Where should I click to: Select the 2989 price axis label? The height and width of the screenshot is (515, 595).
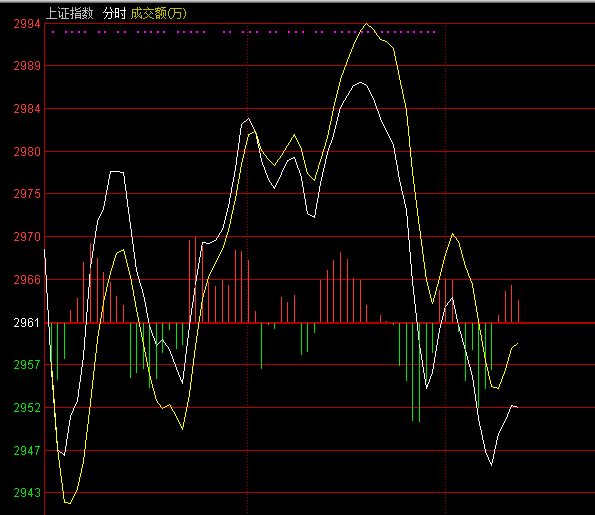pos(27,66)
